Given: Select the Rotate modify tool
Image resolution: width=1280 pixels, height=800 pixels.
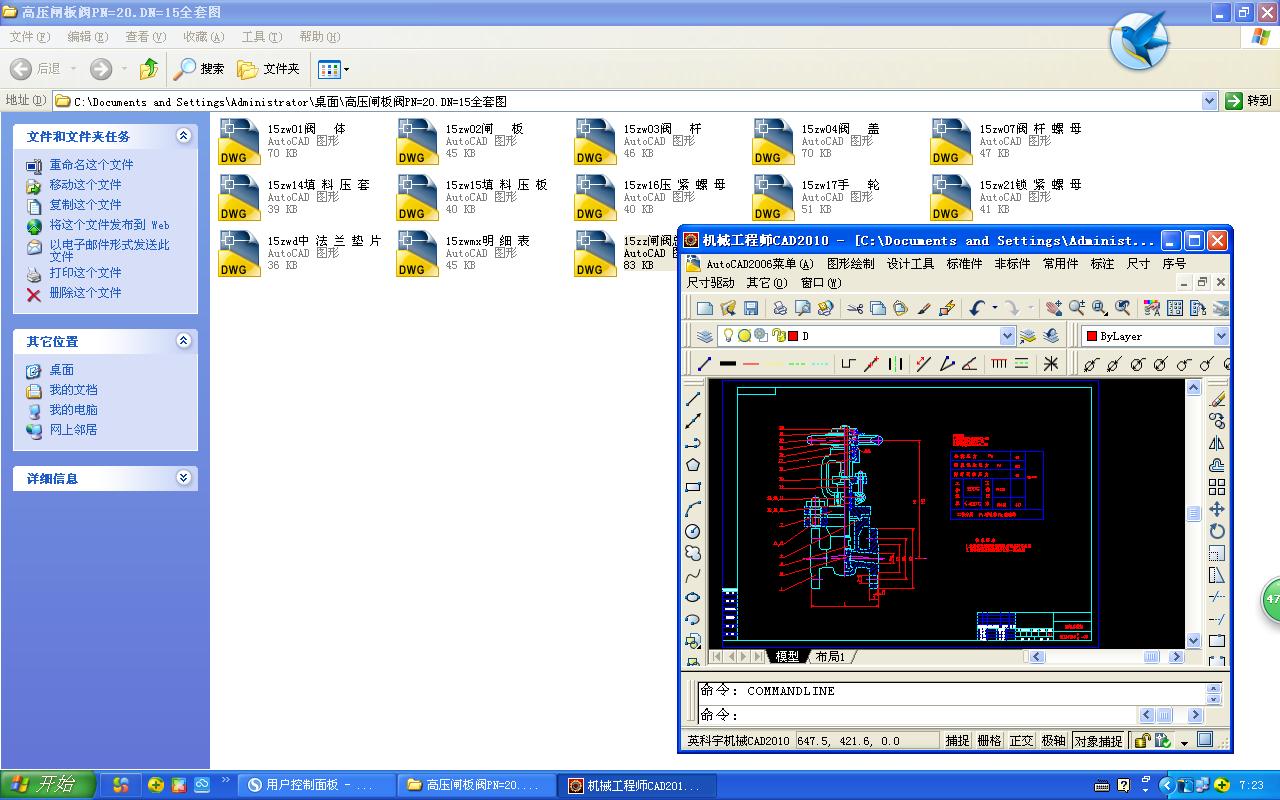Looking at the screenshot, I should 1217,531.
